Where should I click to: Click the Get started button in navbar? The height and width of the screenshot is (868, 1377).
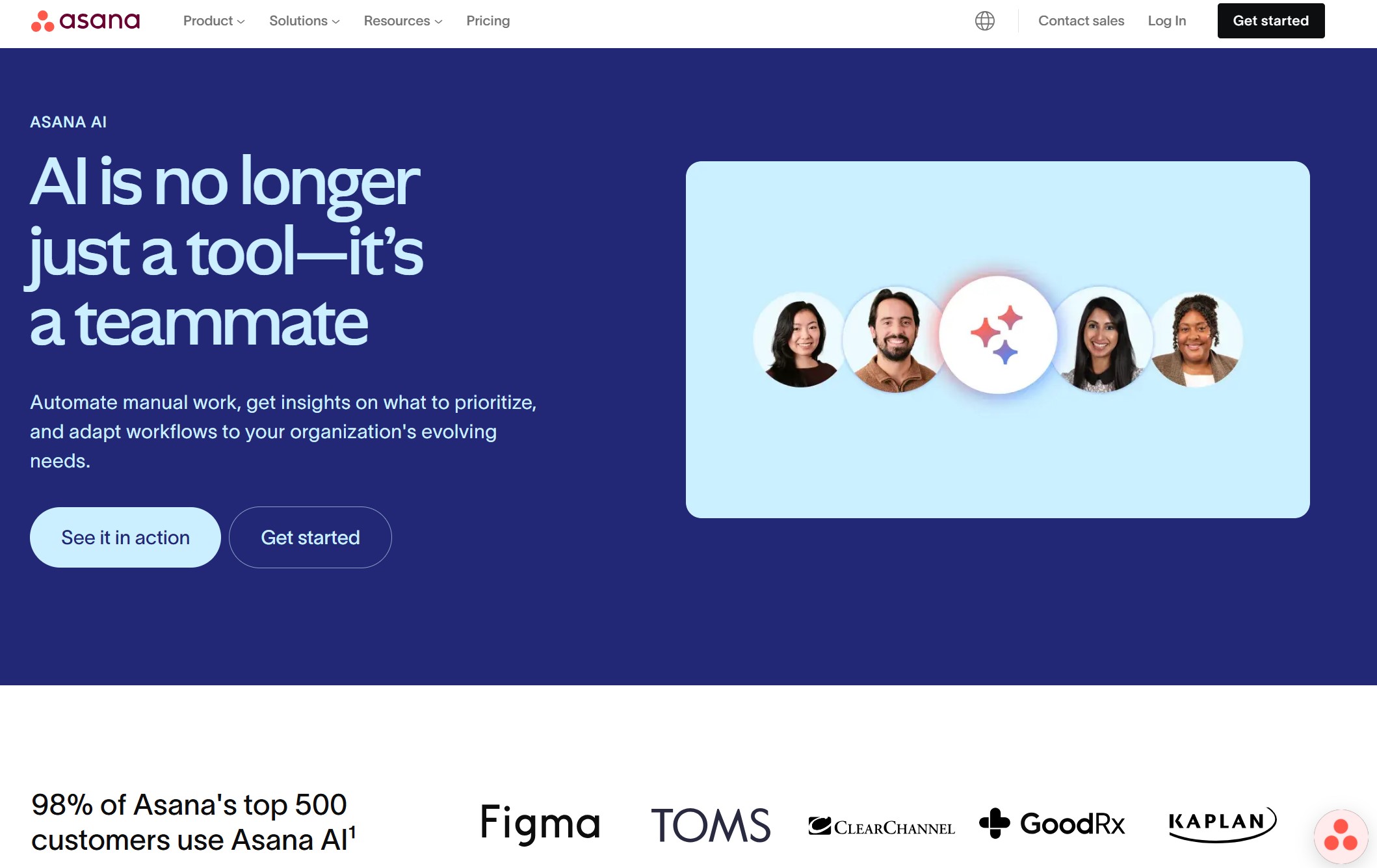(x=1271, y=20)
